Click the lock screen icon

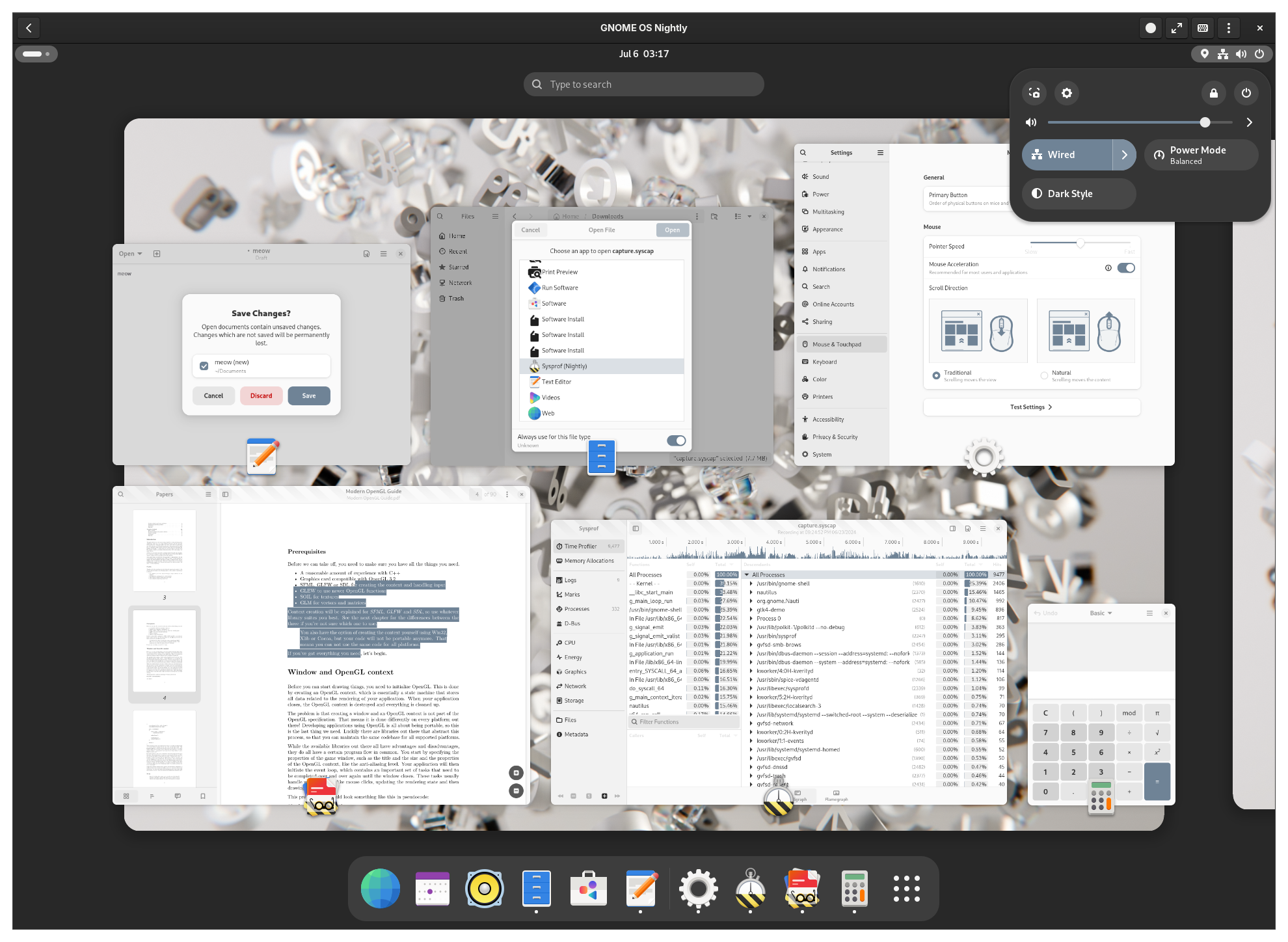tap(1213, 93)
